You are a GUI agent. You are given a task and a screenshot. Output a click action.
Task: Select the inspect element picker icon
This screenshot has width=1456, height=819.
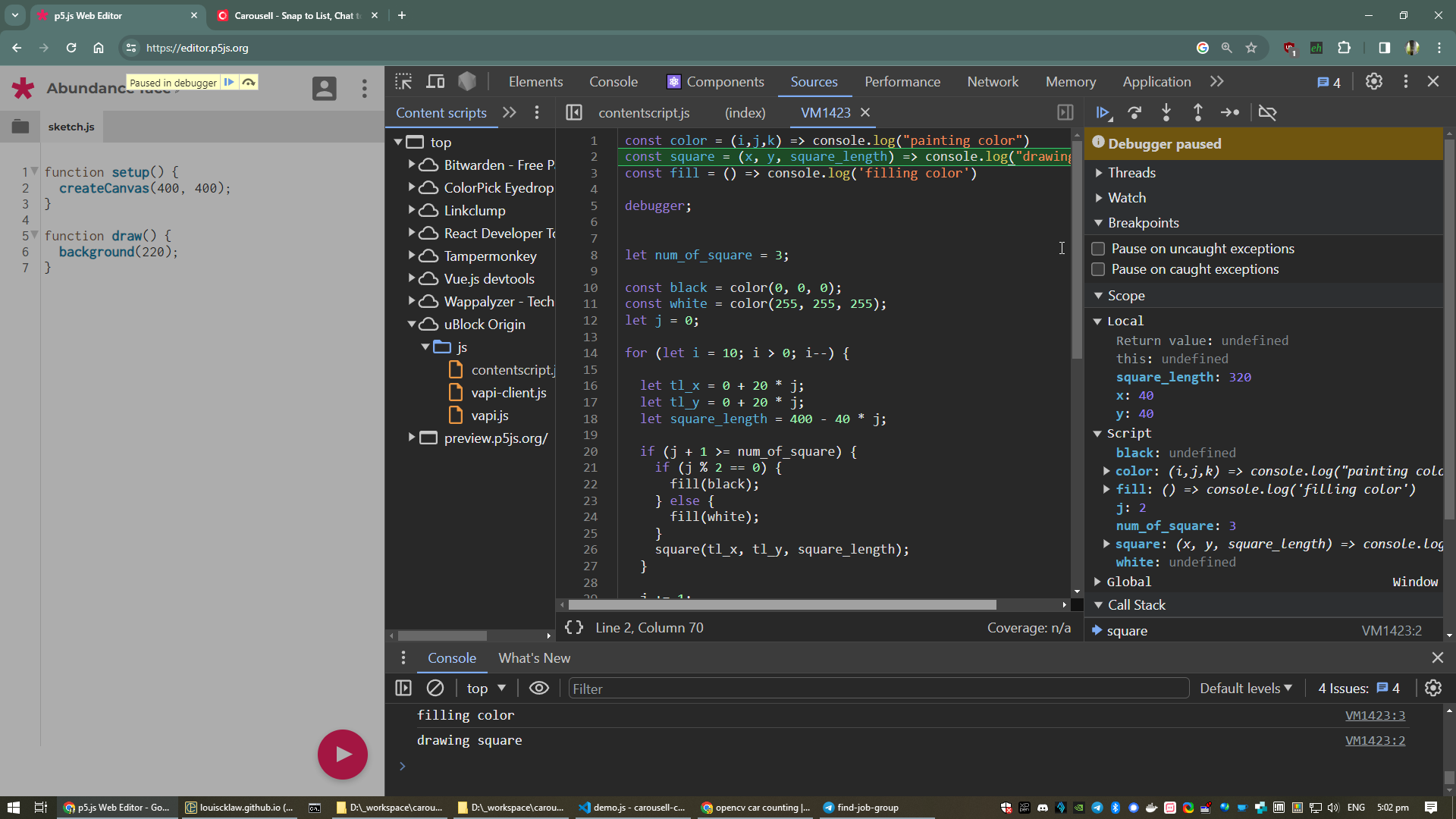[x=403, y=82]
